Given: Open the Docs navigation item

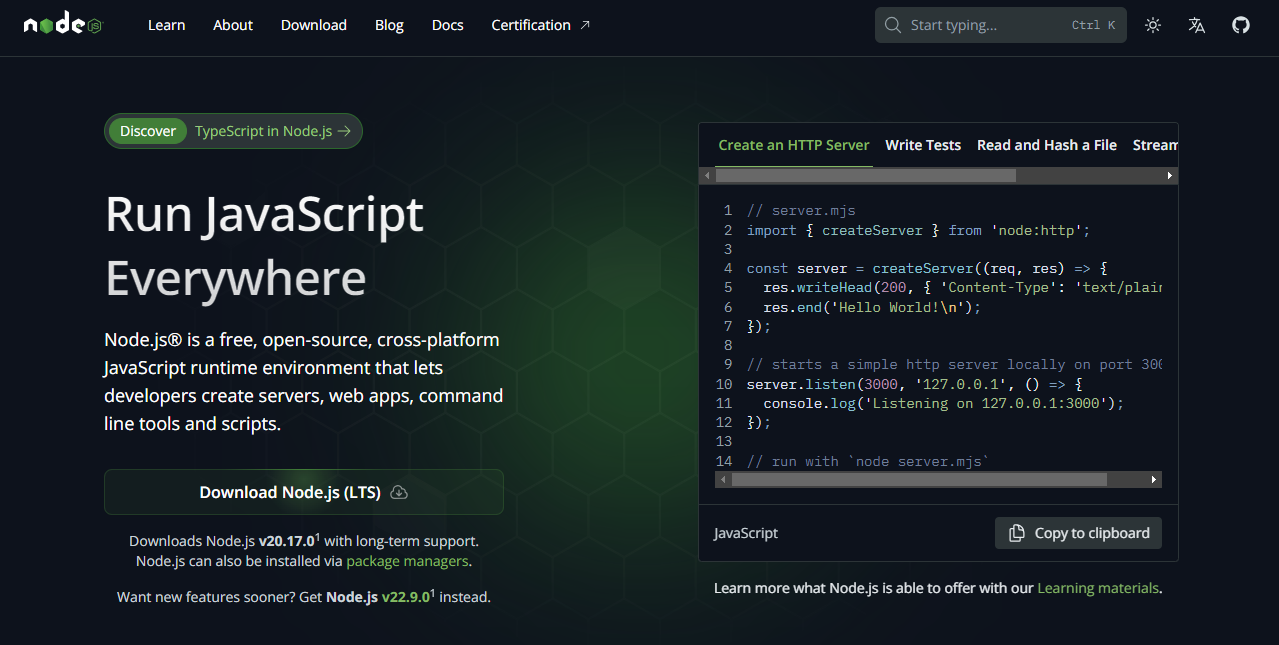Looking at the screenshot, I should [x=448, y=25].
